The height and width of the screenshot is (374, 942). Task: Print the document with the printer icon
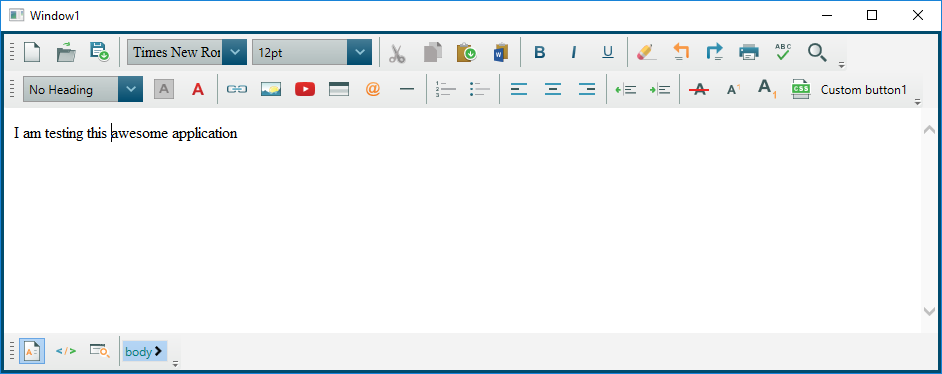click(x=749, y=53)
